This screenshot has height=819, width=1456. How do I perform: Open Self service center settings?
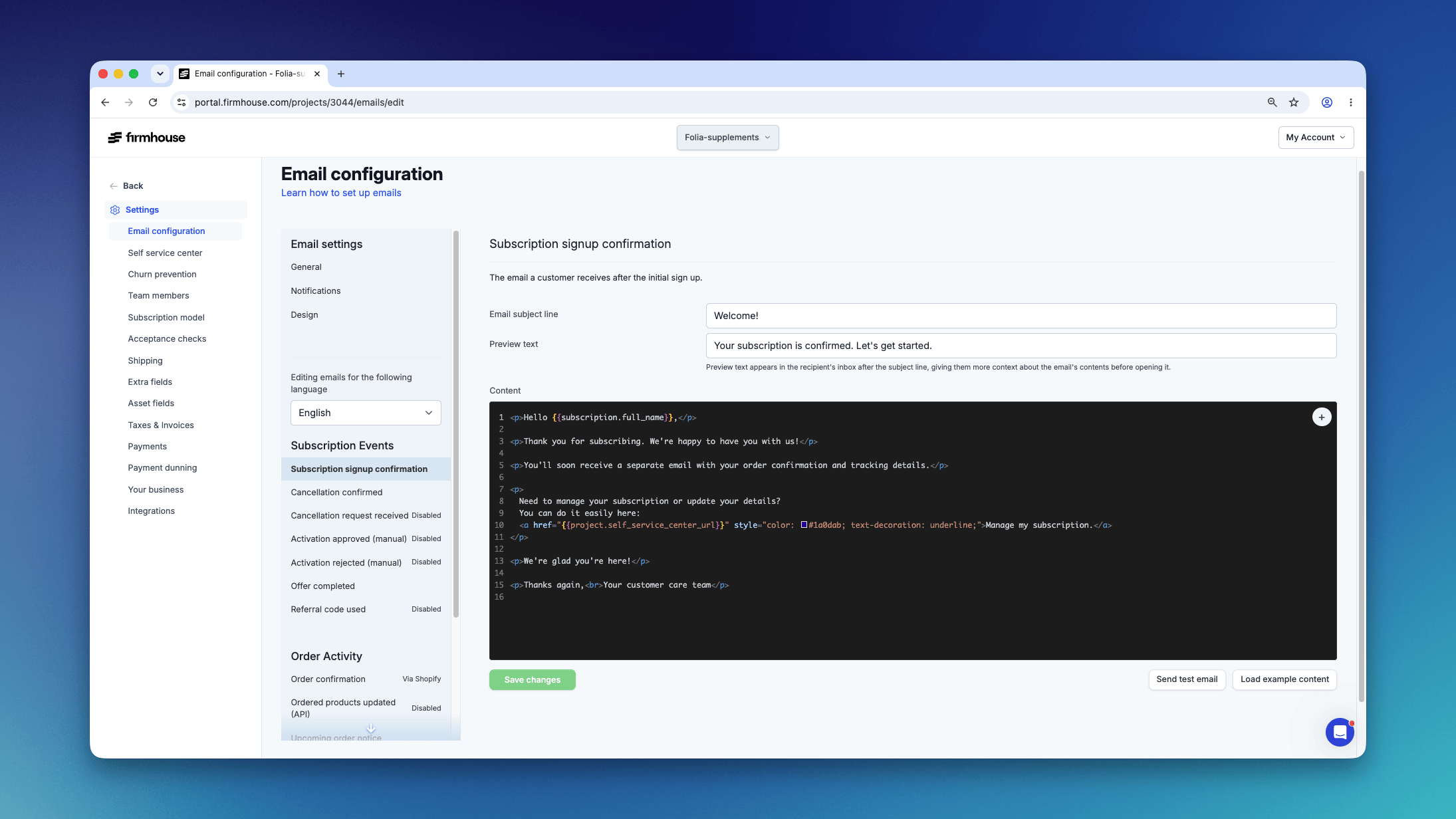tap(165, 253)
